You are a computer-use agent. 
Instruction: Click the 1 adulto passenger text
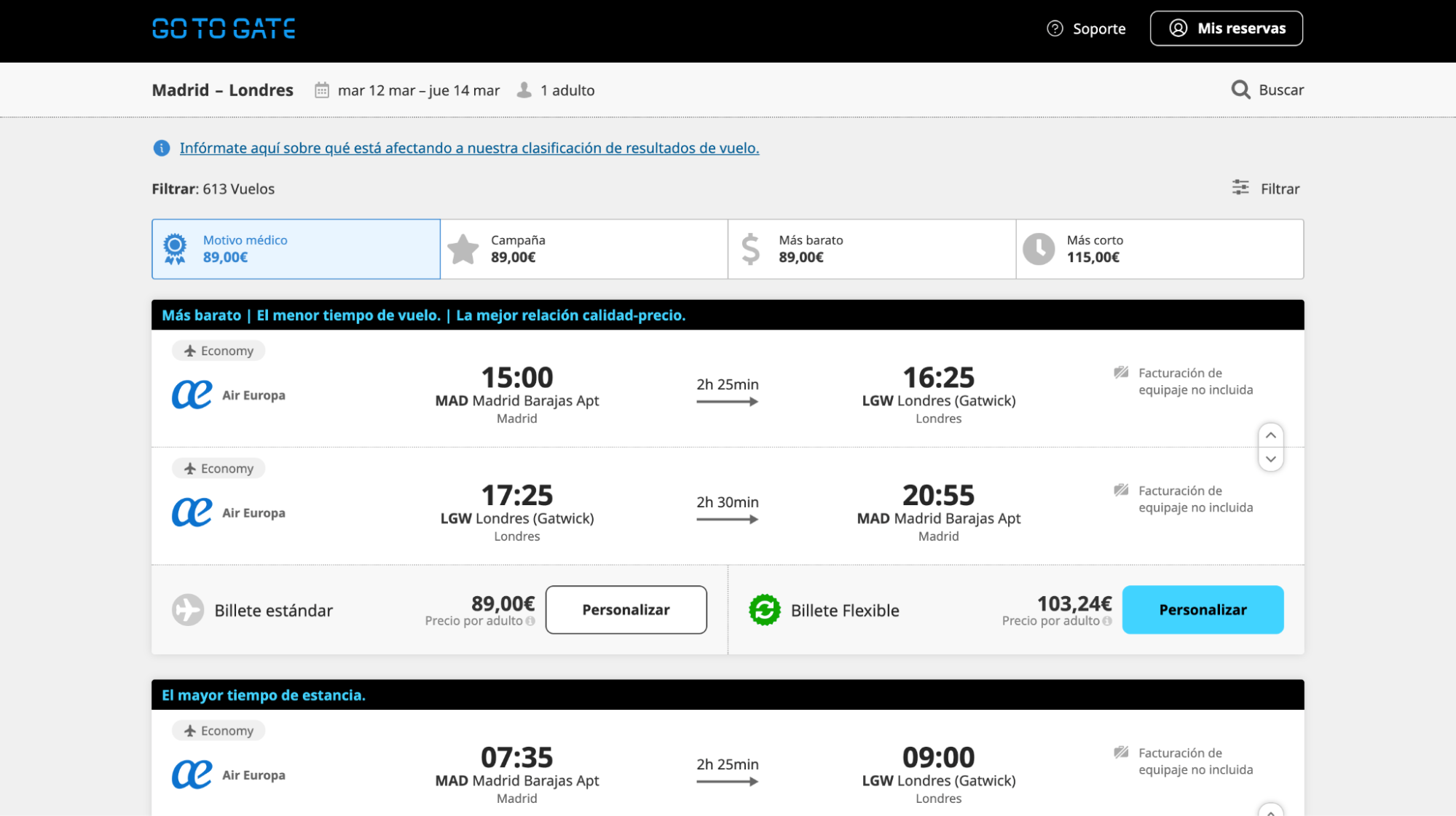pos(567,90)
